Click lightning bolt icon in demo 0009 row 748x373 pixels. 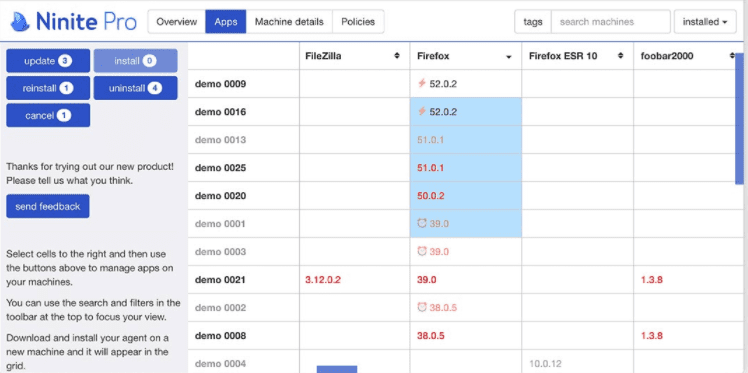[422, 83]
